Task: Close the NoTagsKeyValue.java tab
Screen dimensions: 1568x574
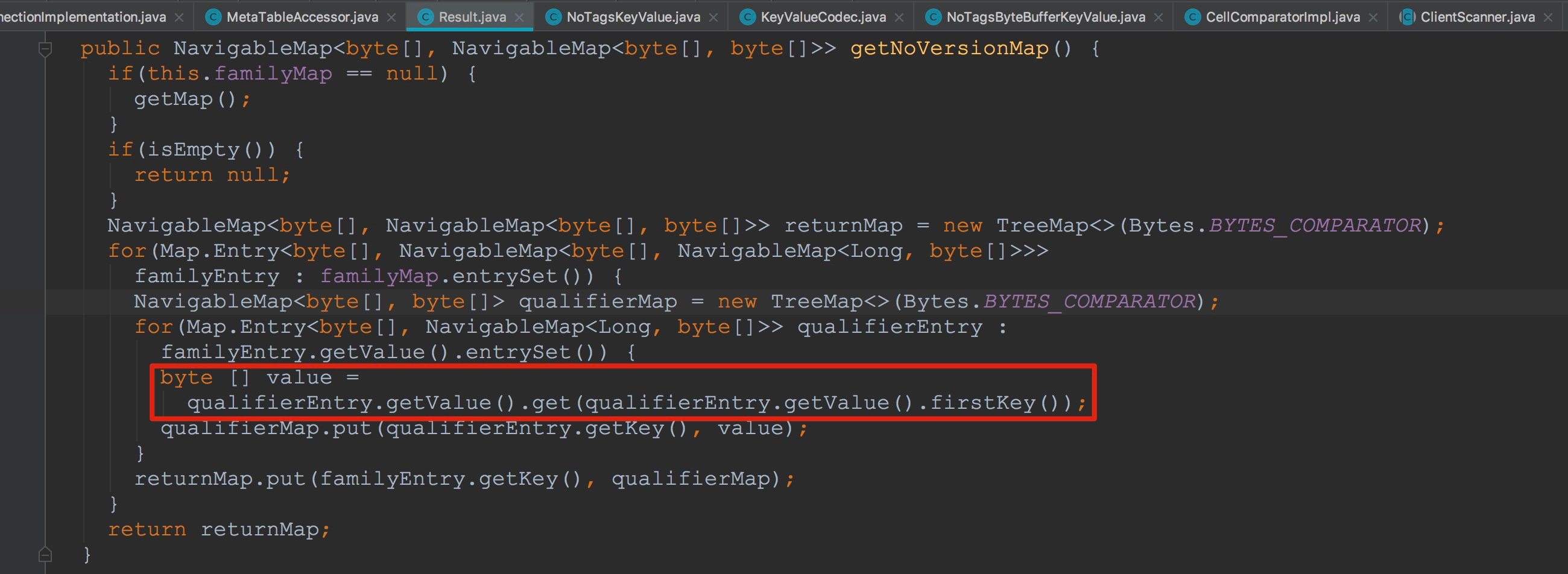Action: (x=714, y=17)
